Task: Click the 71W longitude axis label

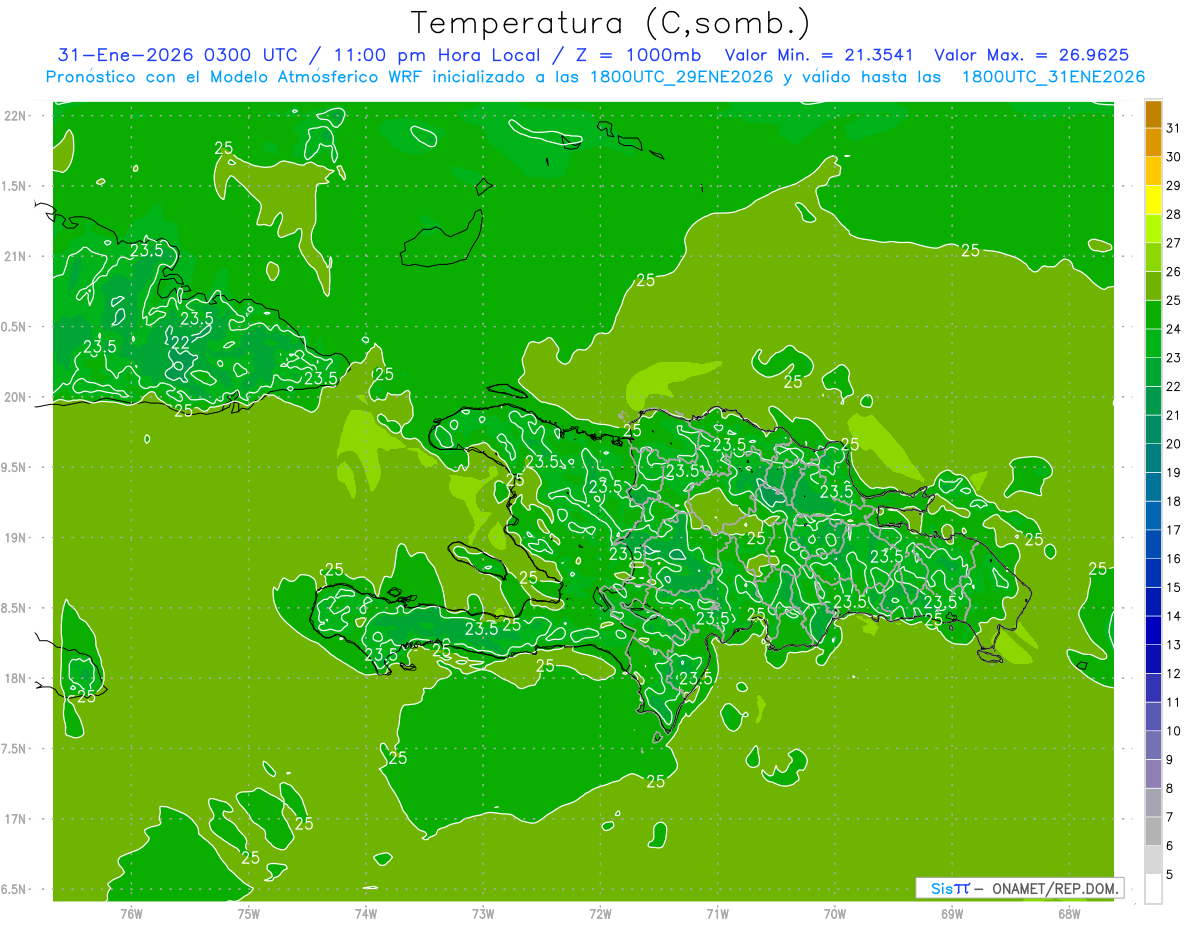Action: coord(717,913)
